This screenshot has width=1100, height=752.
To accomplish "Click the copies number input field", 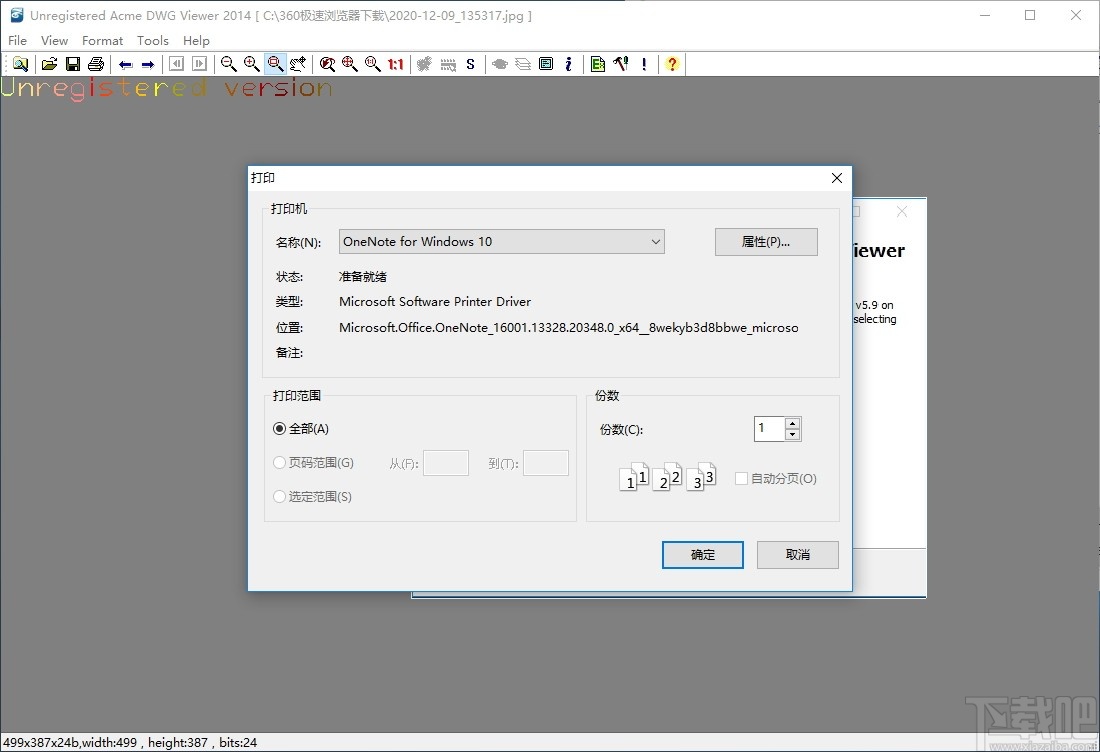I will tap(768, 428).
